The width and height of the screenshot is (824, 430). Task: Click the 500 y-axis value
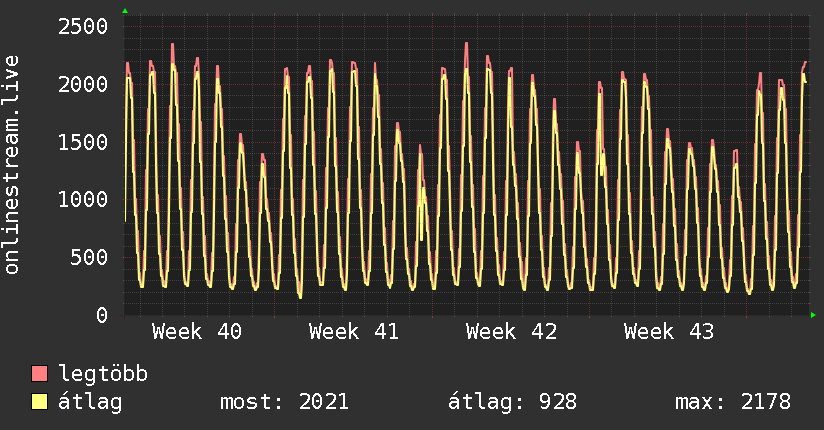point(89,257)
